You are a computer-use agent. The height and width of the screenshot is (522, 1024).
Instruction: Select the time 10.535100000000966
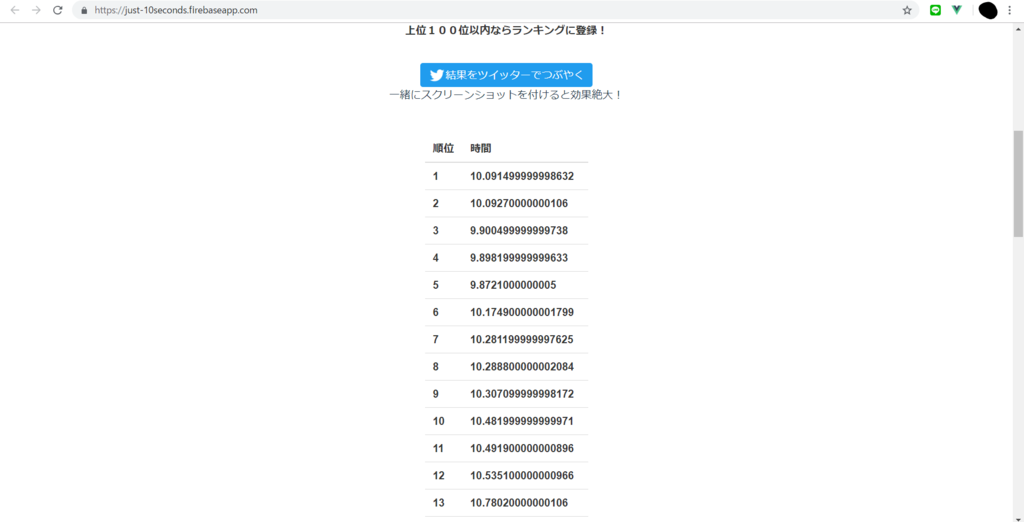[522, 476]
